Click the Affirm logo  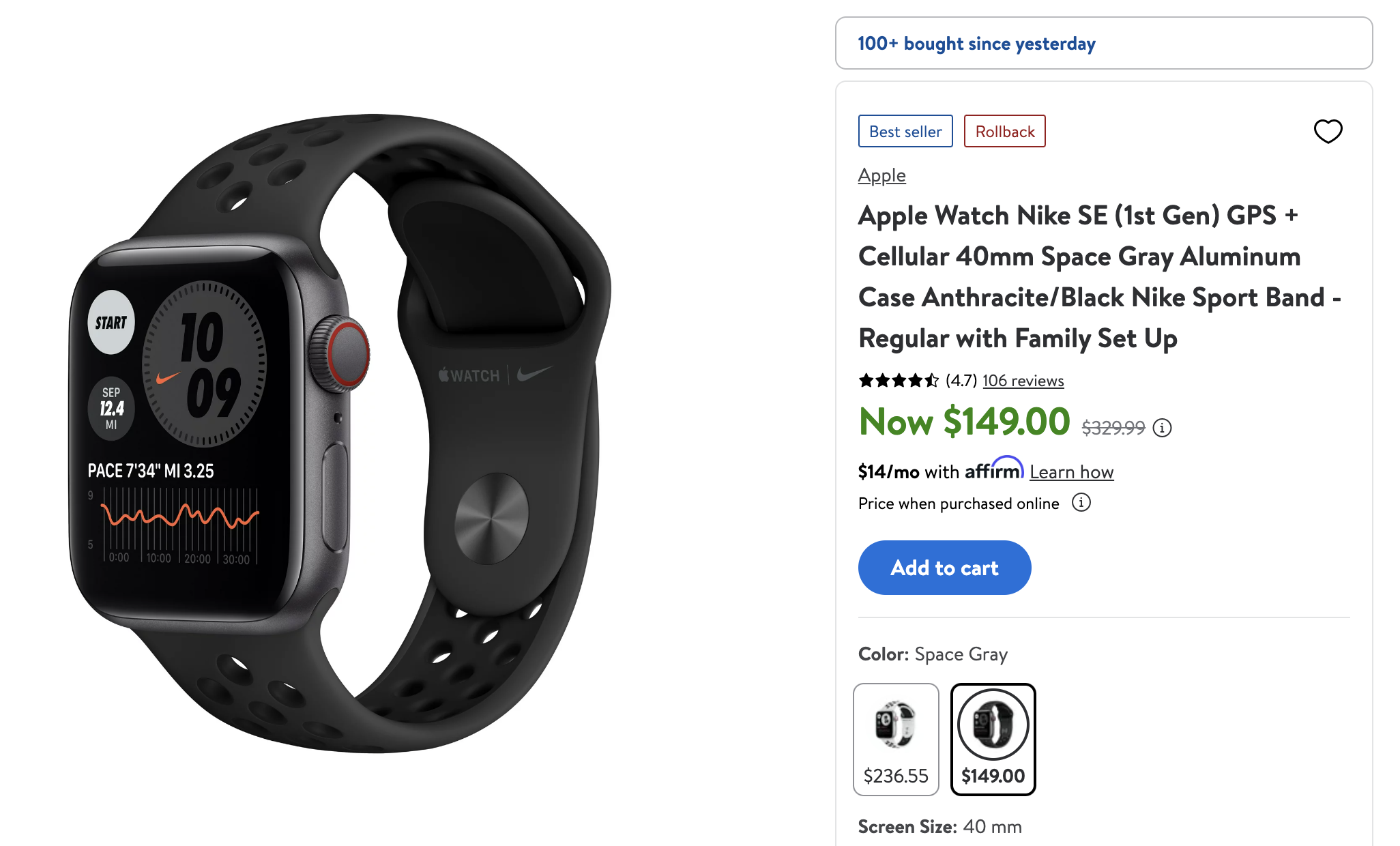coord(994,469)
